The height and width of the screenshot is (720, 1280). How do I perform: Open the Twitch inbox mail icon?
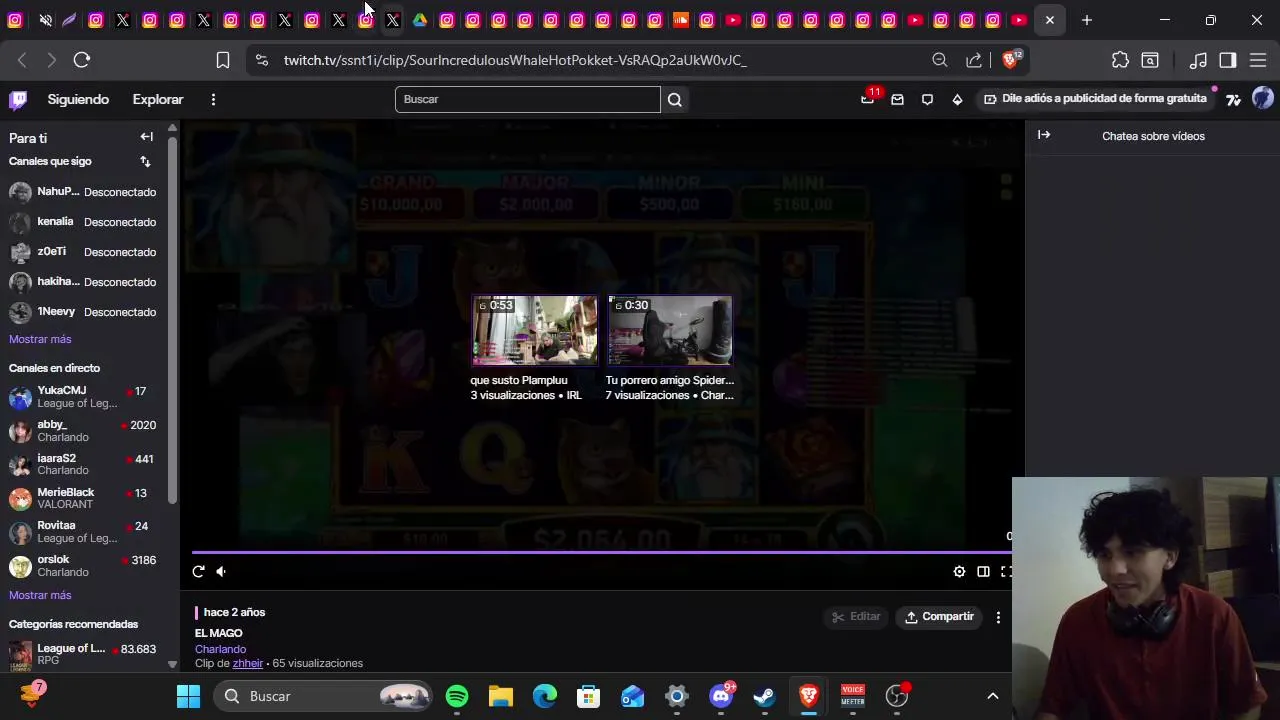(897, 99)
